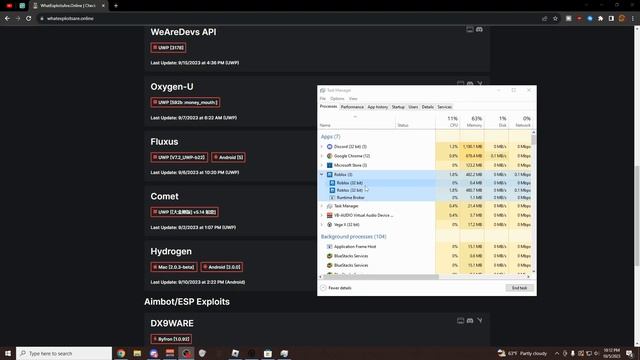Expand the Task Manager process group
Screen dimensions: 640x360
coord(322,206)
